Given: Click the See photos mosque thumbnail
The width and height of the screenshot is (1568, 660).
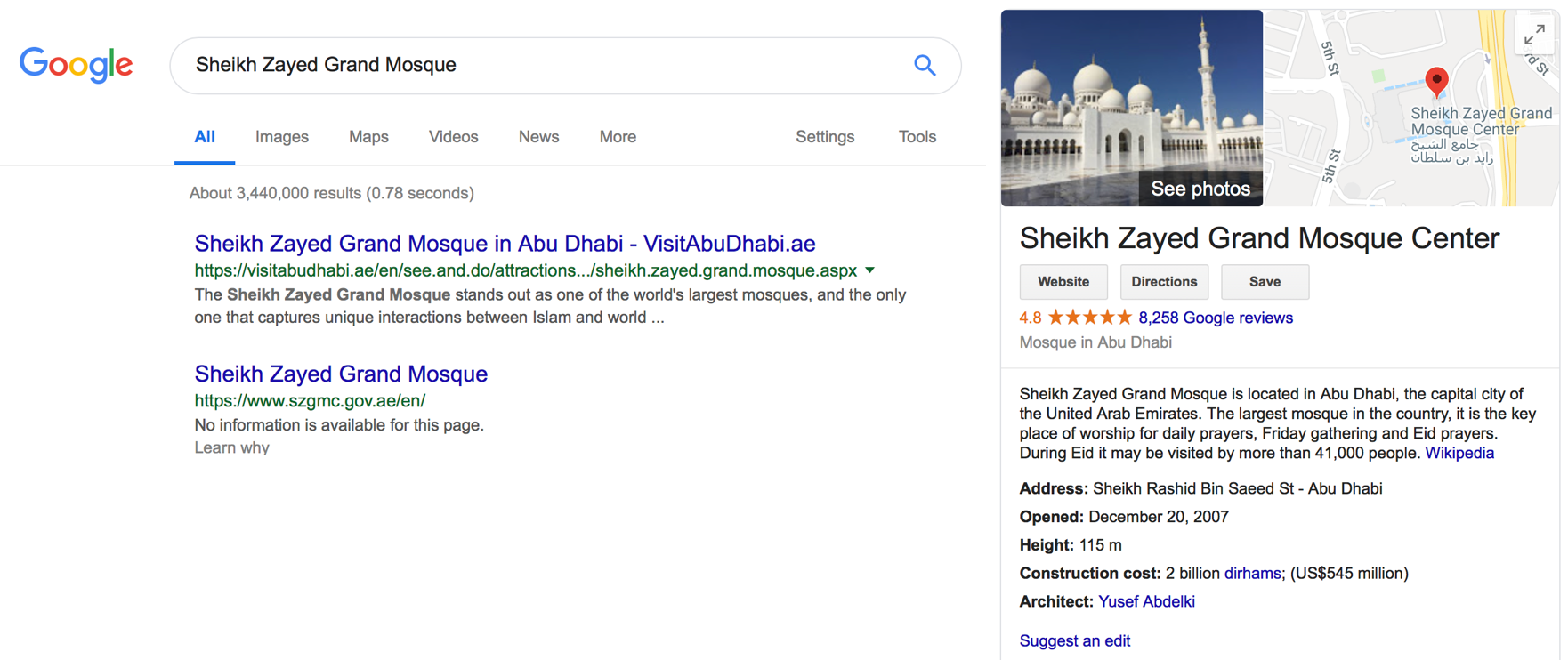Looking at the screenshot, I should [1131, 108].
